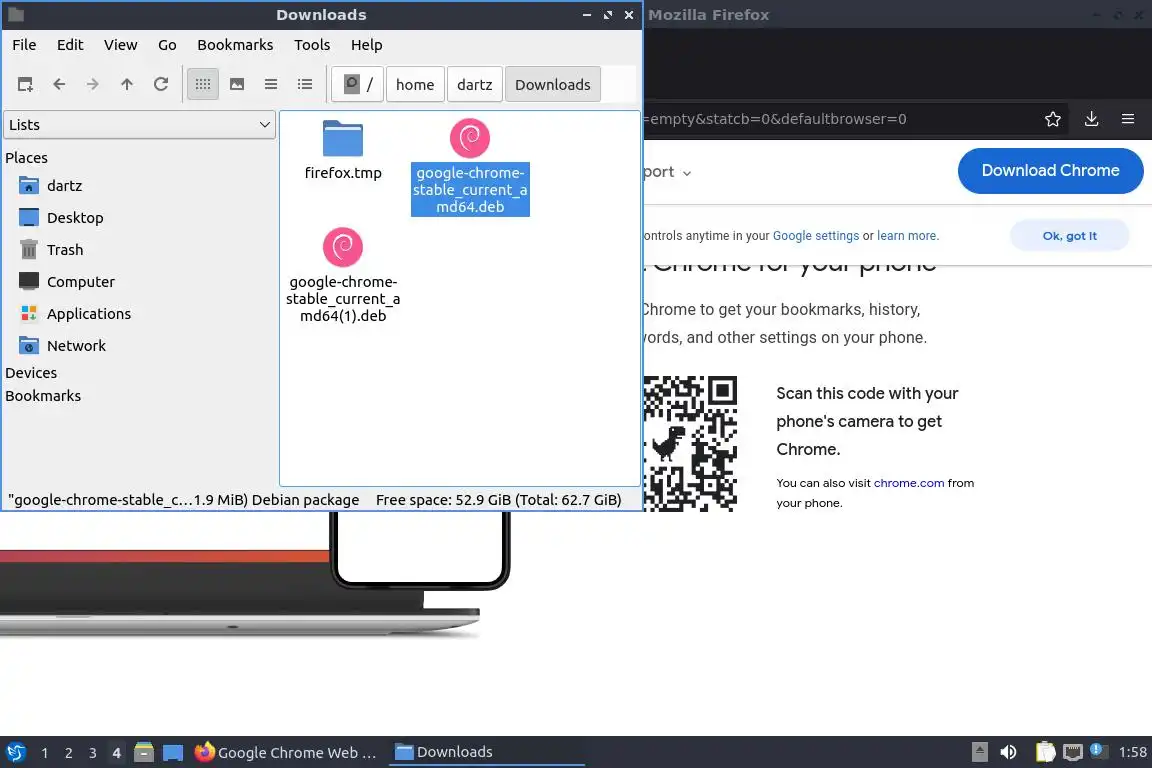The height and width of the screenshot is (768, 1152).
Task: Open the Go menu
Action: pyautogui.click(x=168, y=45)
